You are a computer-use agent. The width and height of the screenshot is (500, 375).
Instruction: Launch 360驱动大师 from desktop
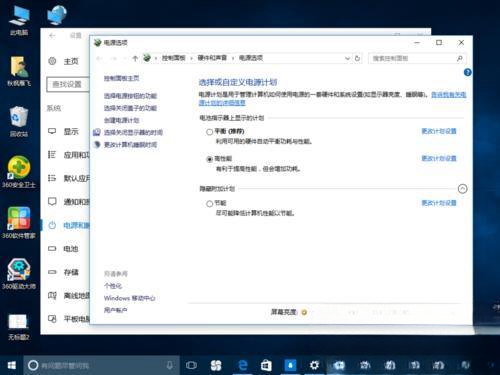19,273
